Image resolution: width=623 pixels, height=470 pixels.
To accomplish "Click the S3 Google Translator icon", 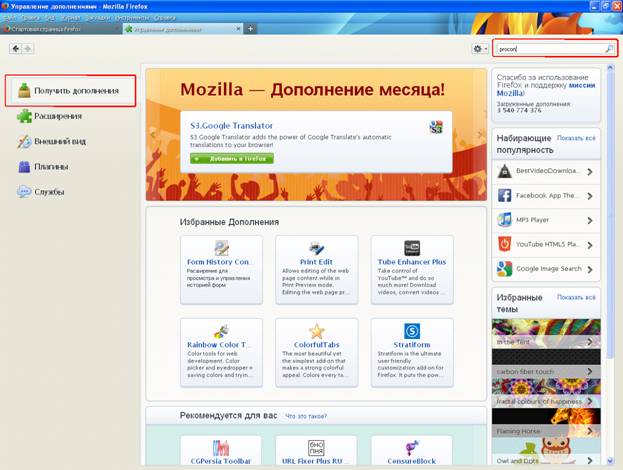I will click(436, 127).
